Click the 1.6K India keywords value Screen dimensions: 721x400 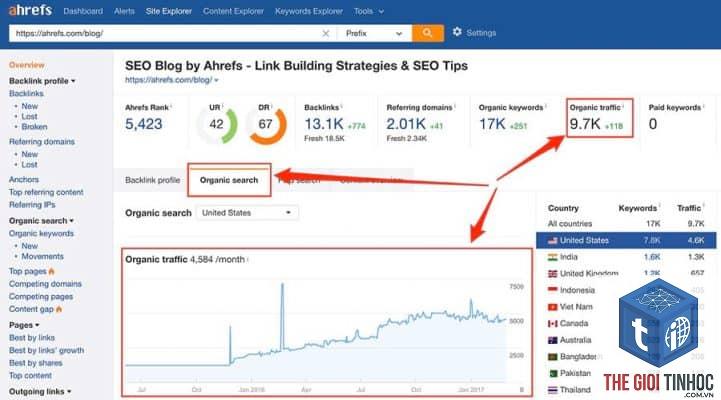pos(652,257)
